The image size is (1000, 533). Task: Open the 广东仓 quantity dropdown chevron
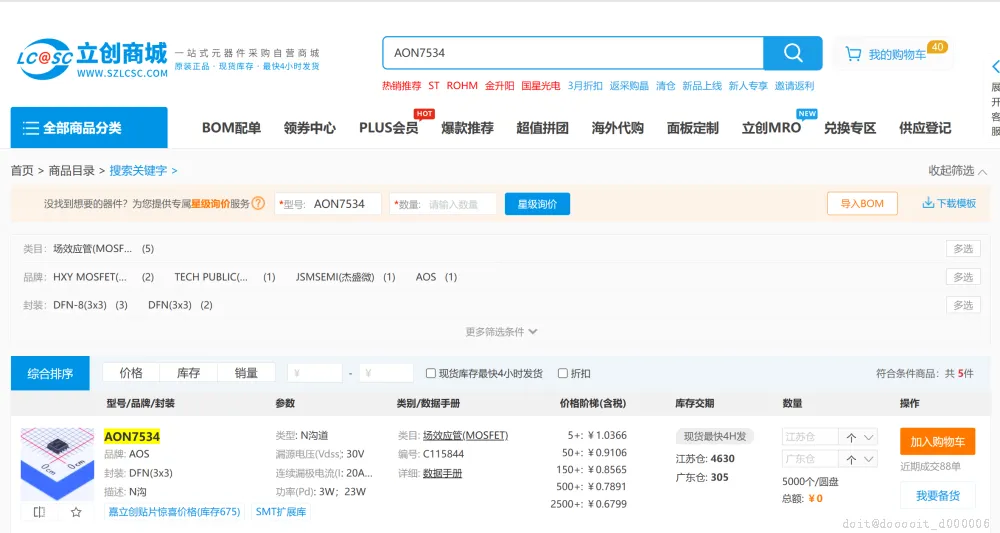(869, 459)
